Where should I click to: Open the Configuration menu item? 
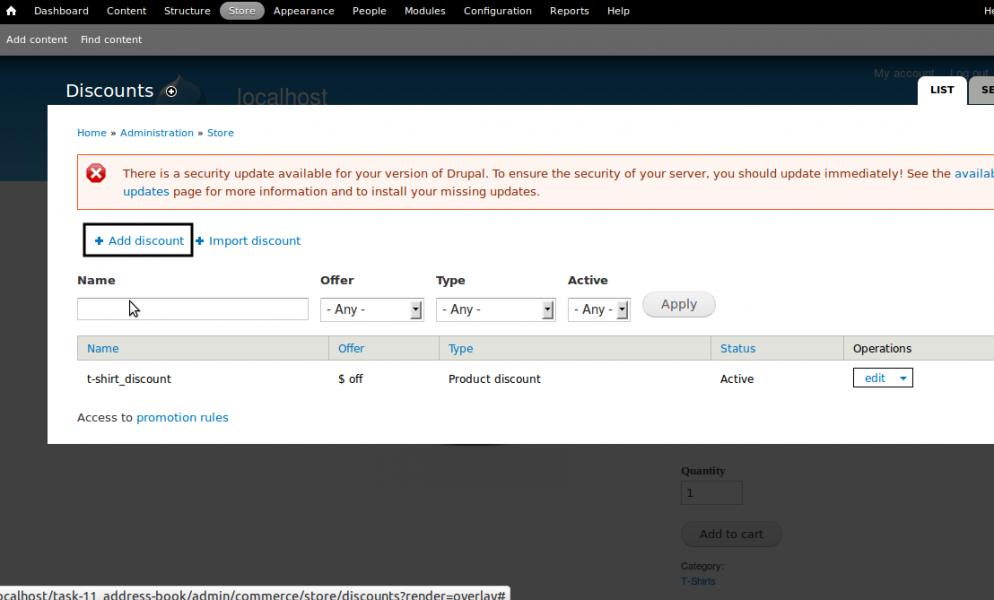click(x=497, y=11)
